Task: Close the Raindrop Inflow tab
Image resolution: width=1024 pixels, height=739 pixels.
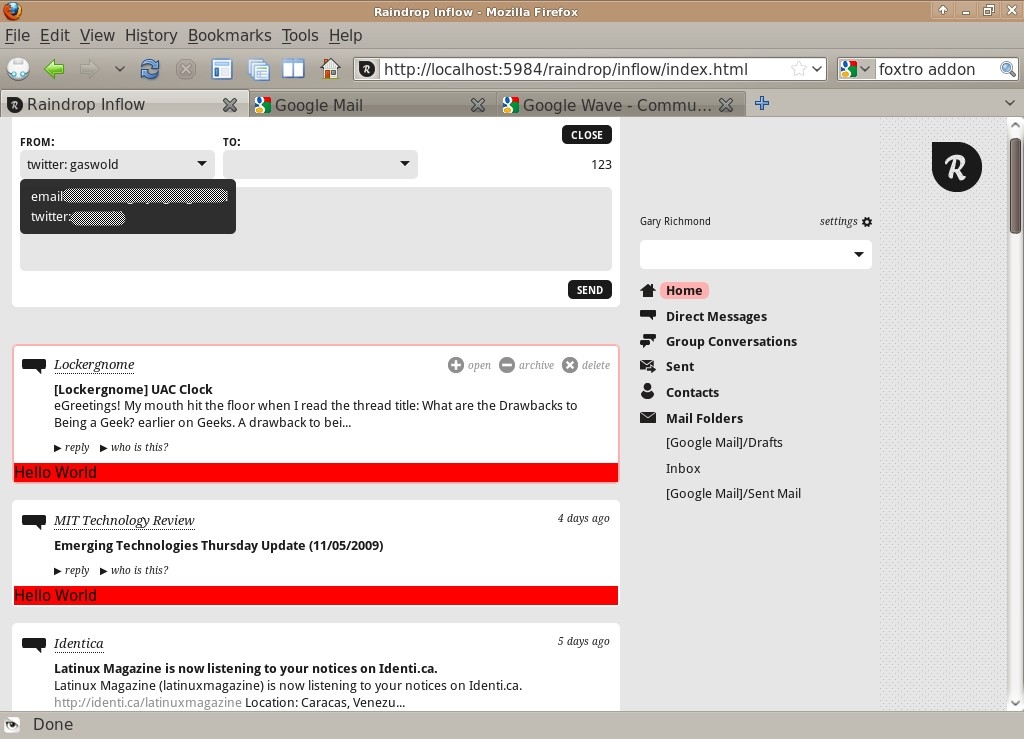Action: coord(230,104)
